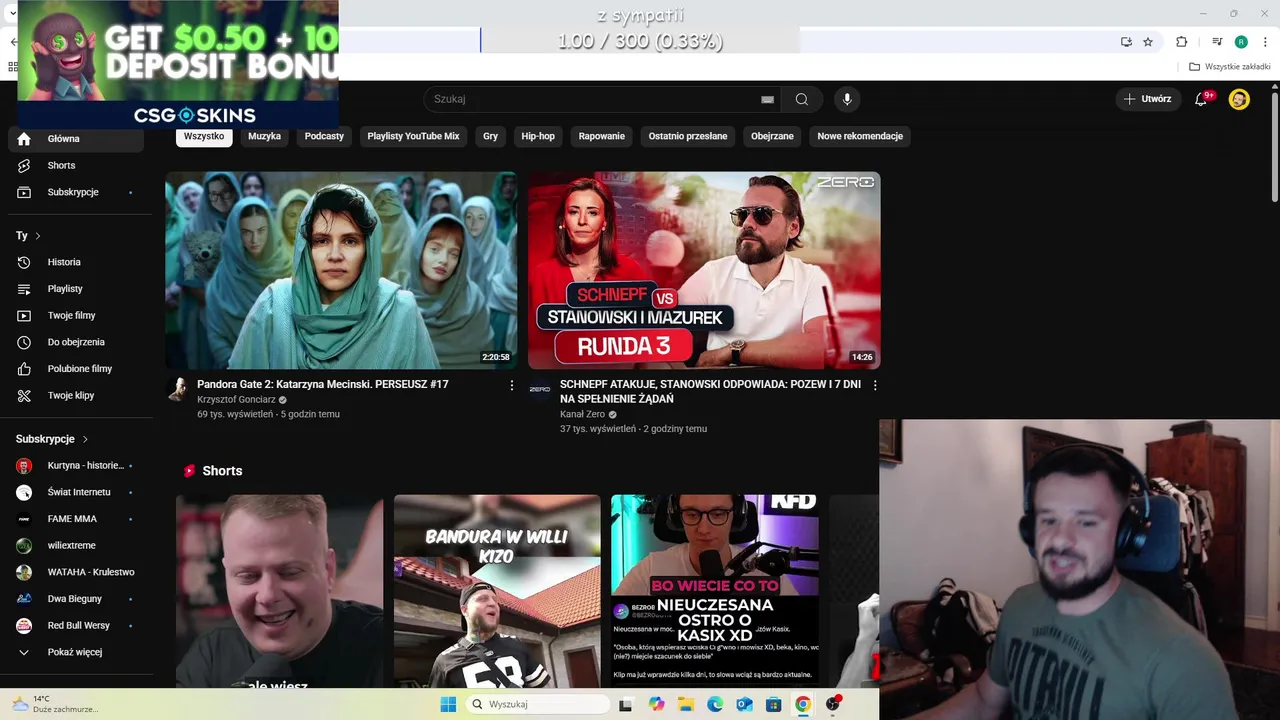The image size is (1280, 720).
Task: Bookmark this page with the star icon
Action: pos(1148,42)
